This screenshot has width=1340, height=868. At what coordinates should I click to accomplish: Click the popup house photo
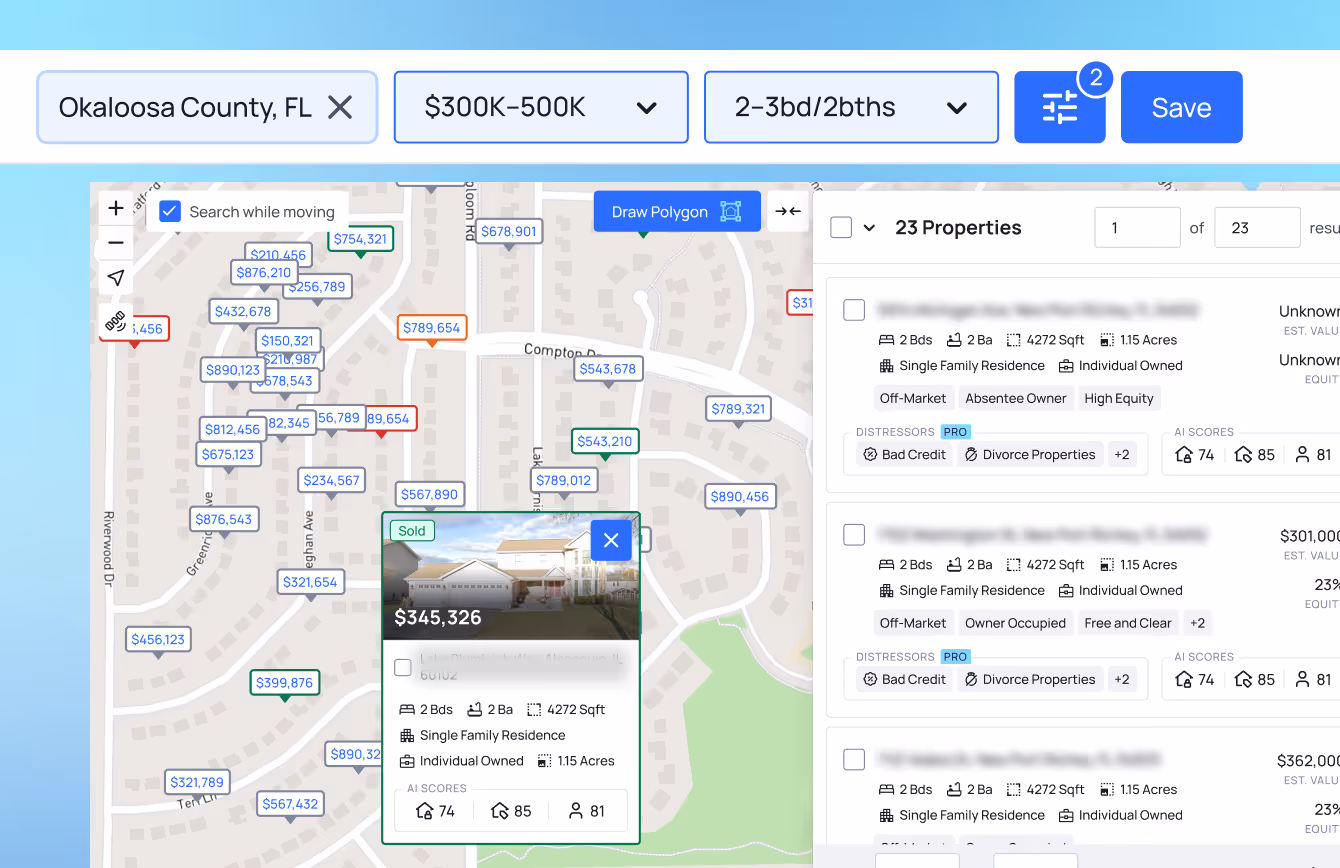tap(511, 577)
